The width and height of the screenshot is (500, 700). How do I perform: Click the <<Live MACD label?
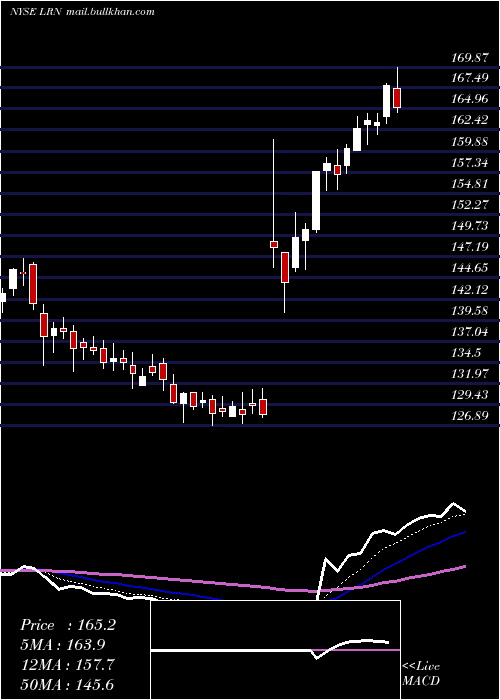coord(421,673)
